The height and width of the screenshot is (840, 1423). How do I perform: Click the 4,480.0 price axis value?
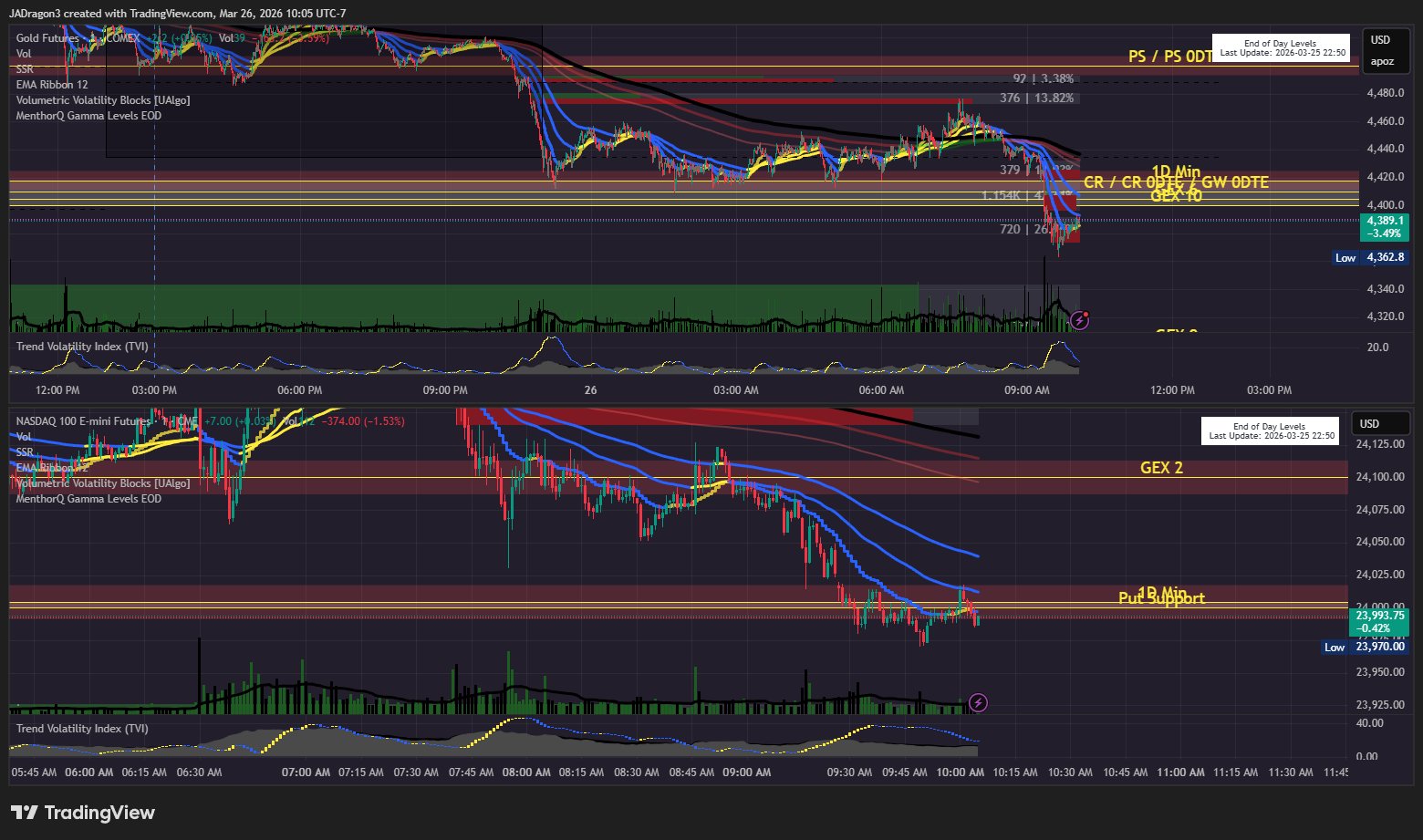point(1387,93)
